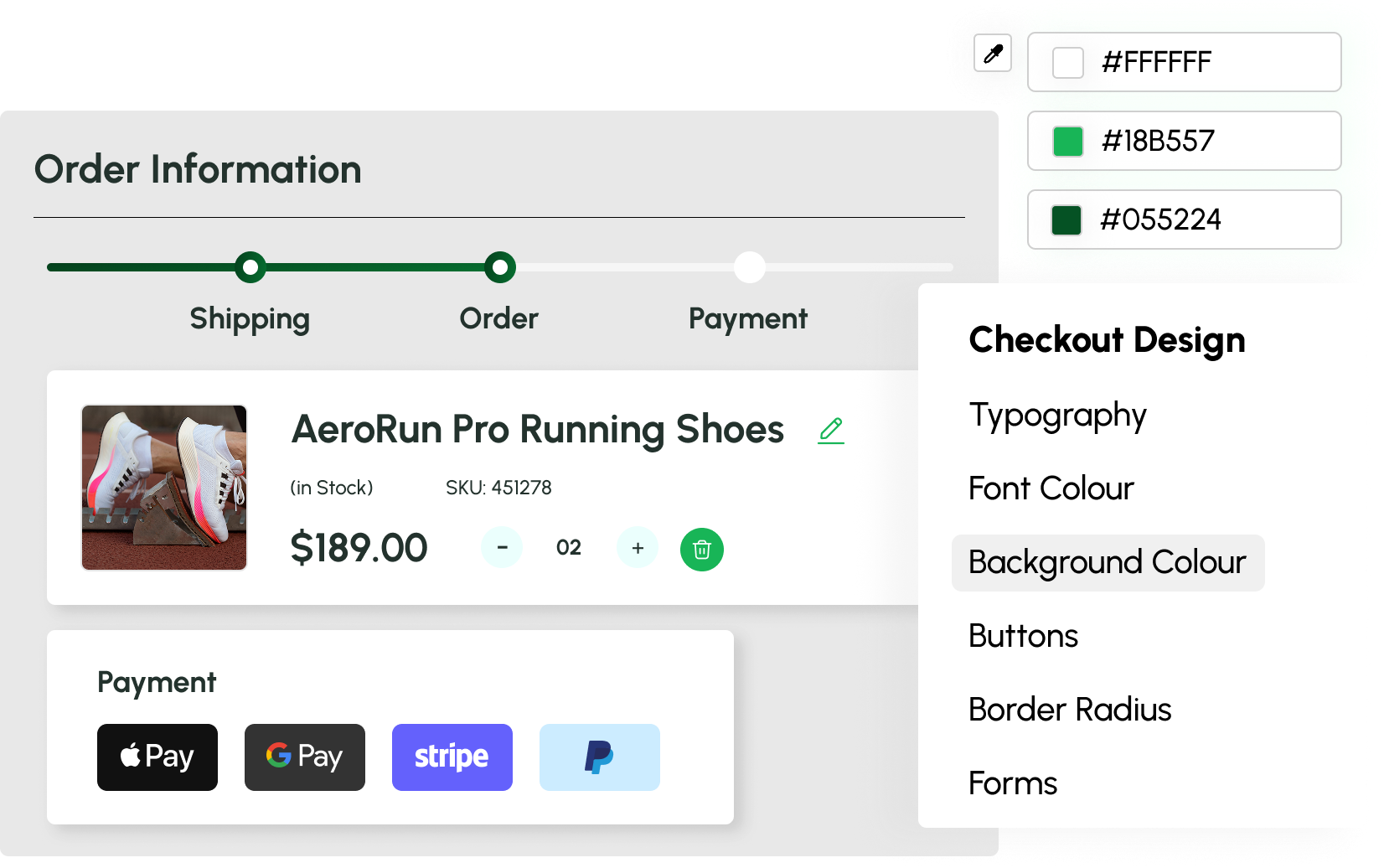Go to Buttons design settings

point(1023,636)
